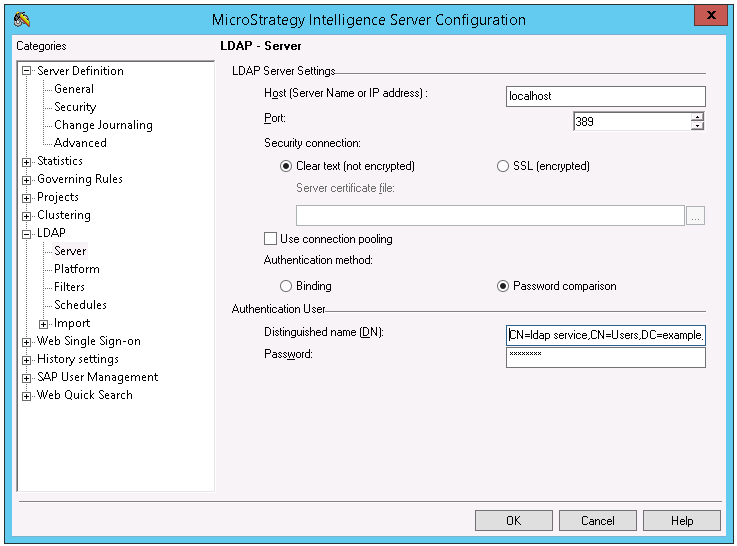Select the SAP User Management label
The height and width of the screenshot is (546, 737).
(98, 377)
